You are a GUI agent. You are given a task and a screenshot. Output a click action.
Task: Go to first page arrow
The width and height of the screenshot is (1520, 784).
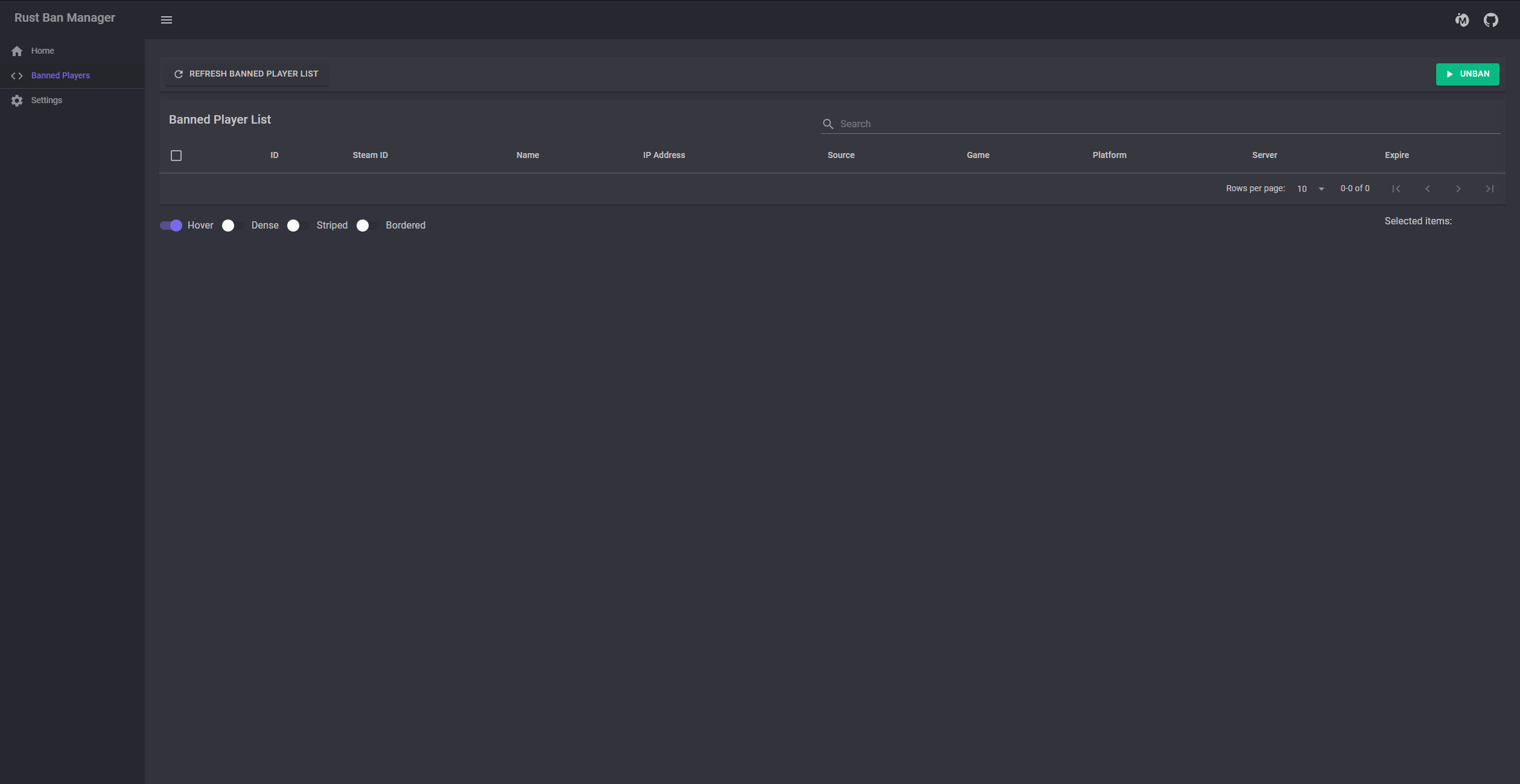[1396, 189]
